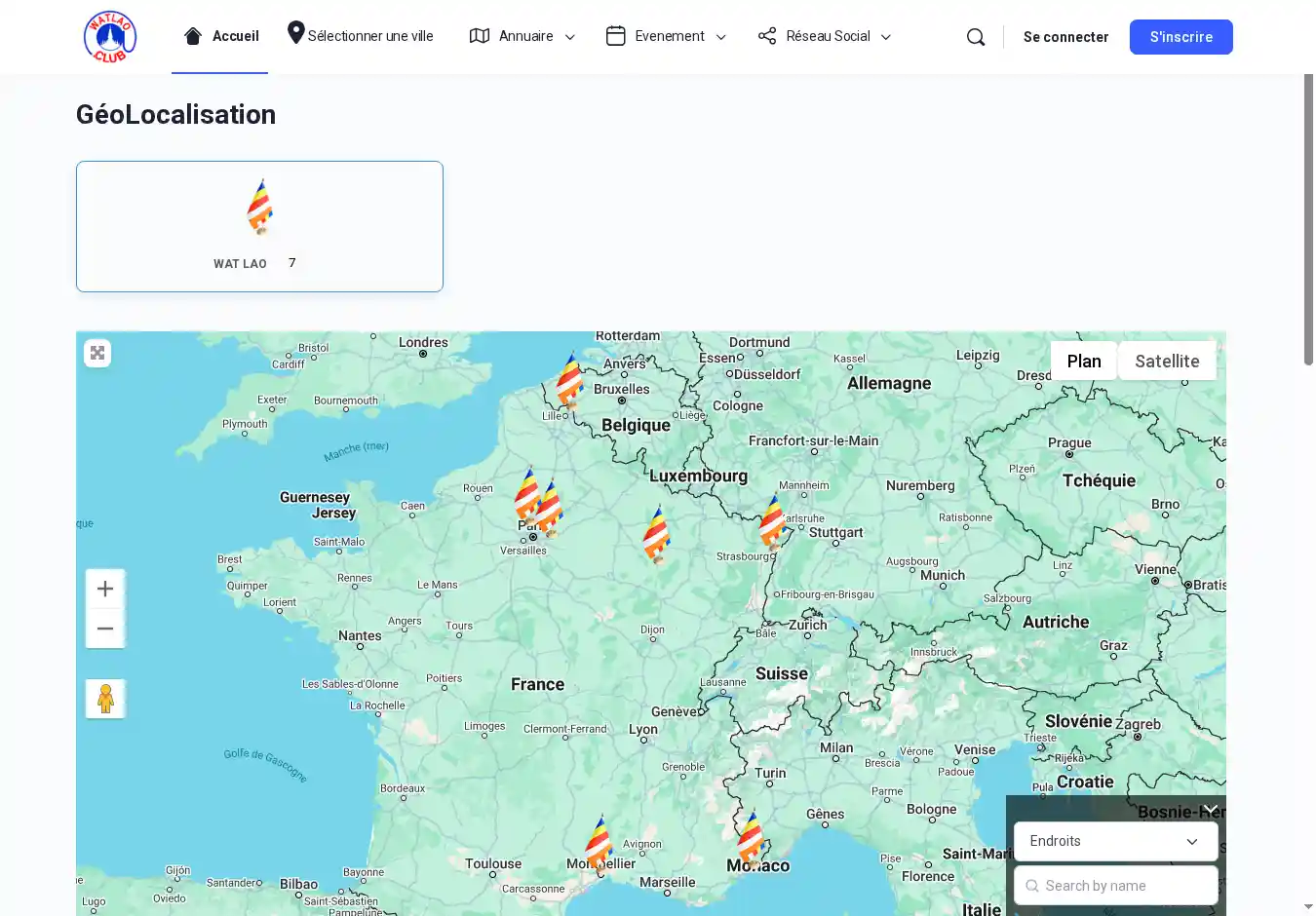Click the Wat Lao Club logo
1316x916 pixels.
pyautogui.click(x=110, y=37)
